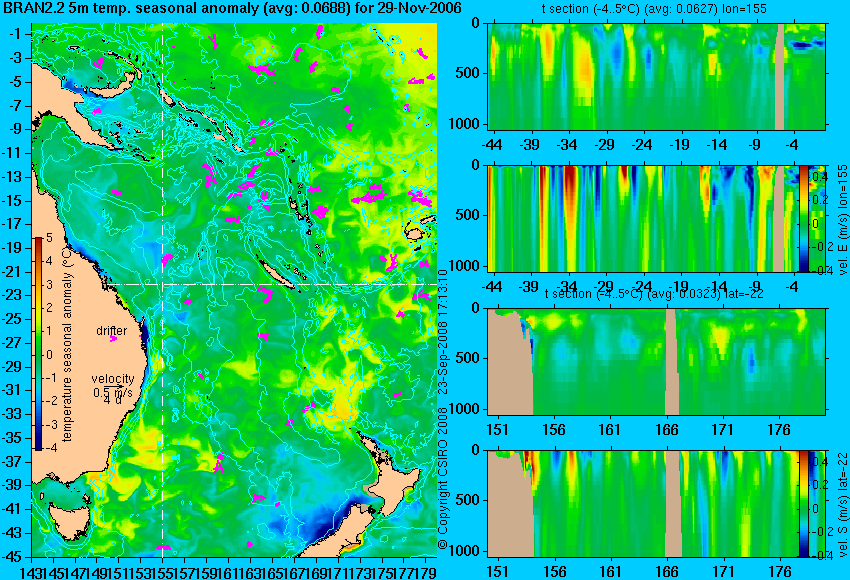Screen dimensions: 850x580
Task: Click the temperature anomaly color bar on the main map
Action: coord(39,344)
